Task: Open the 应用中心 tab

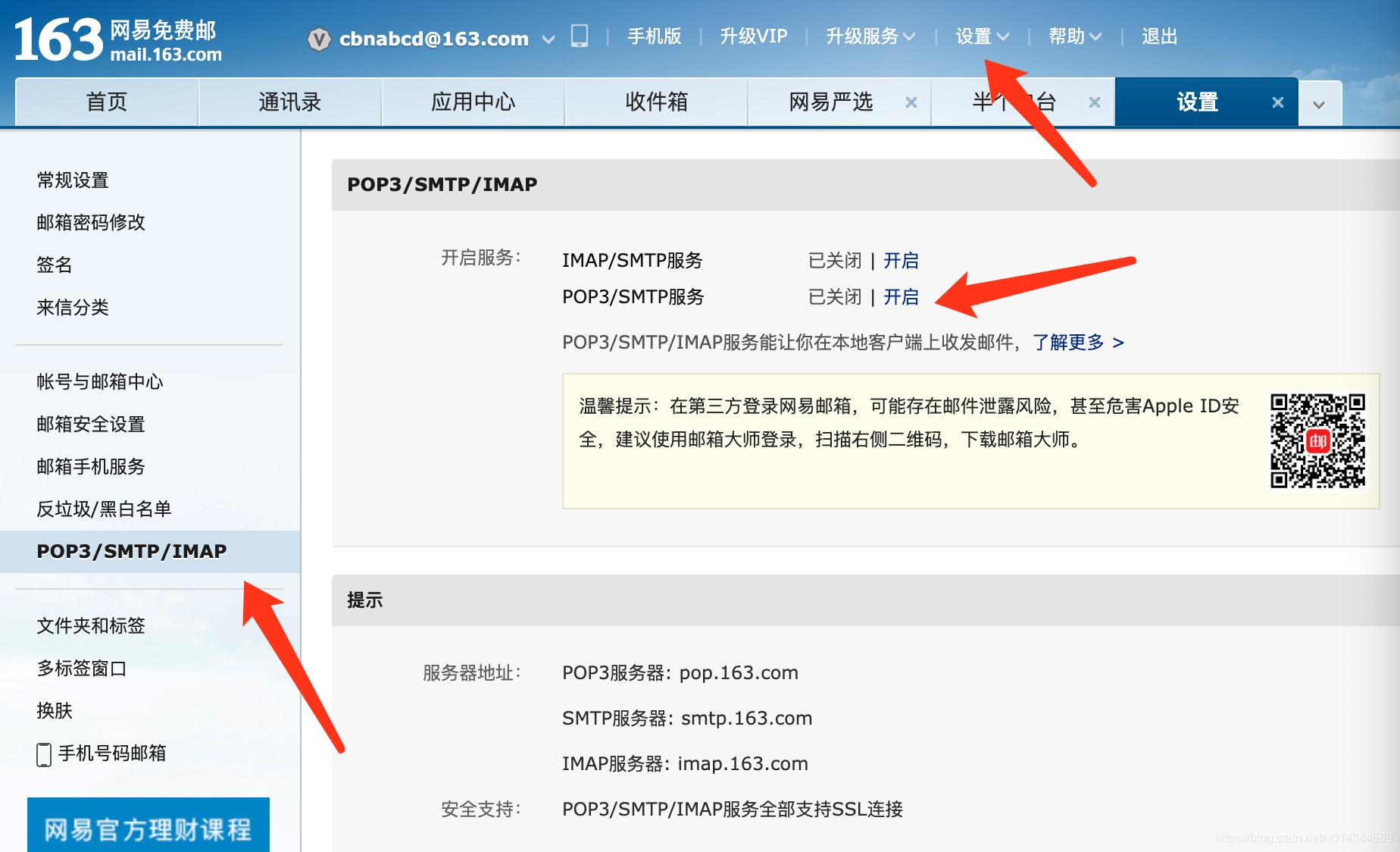Action: 473,102
